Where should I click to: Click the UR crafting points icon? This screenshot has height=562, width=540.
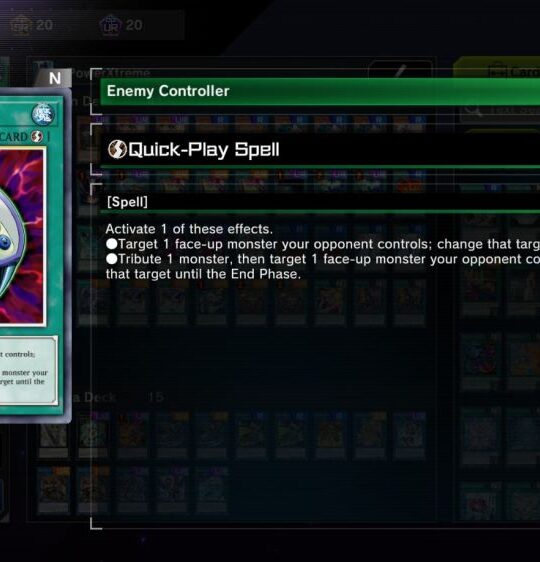pyautogui.click(x=111, y=25)
